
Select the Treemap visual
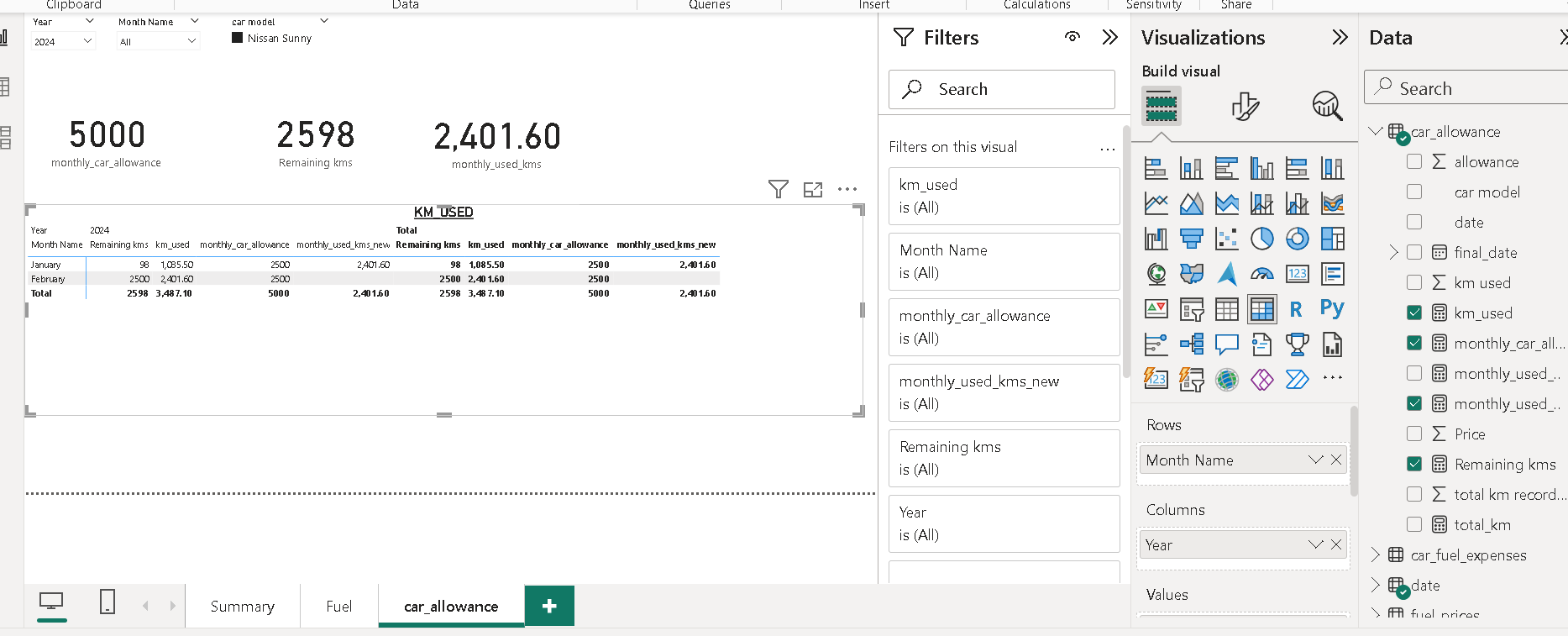click(x=1332, y=239)
